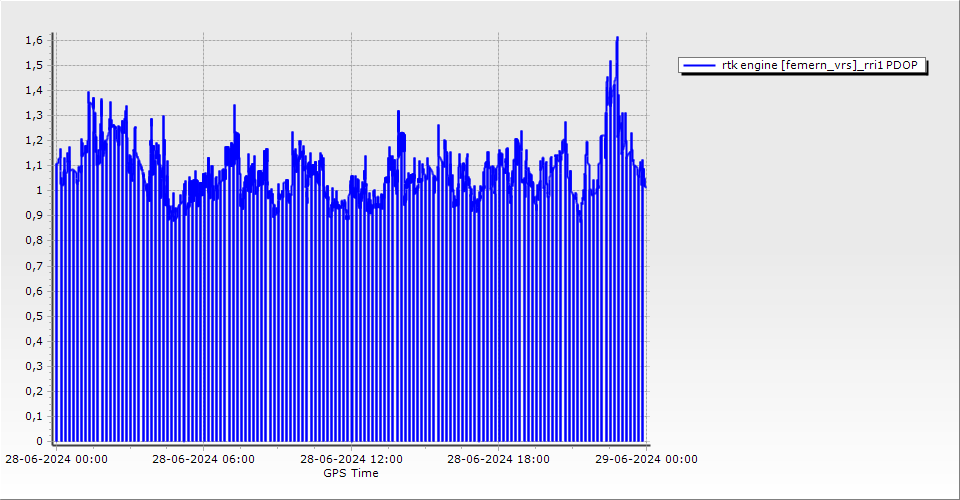Click the 0,7 y-axis tick label
This screenshot has width=960, height=500.
pos(34,266)
